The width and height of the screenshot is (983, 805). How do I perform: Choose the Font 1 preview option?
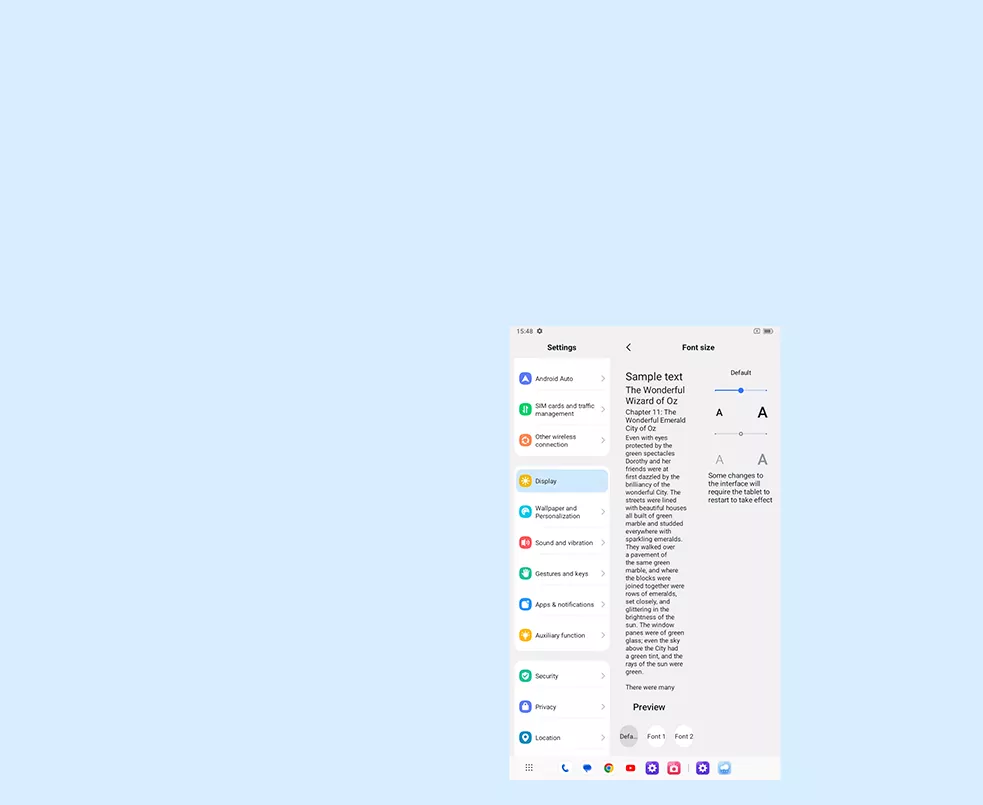coord(656,736)
